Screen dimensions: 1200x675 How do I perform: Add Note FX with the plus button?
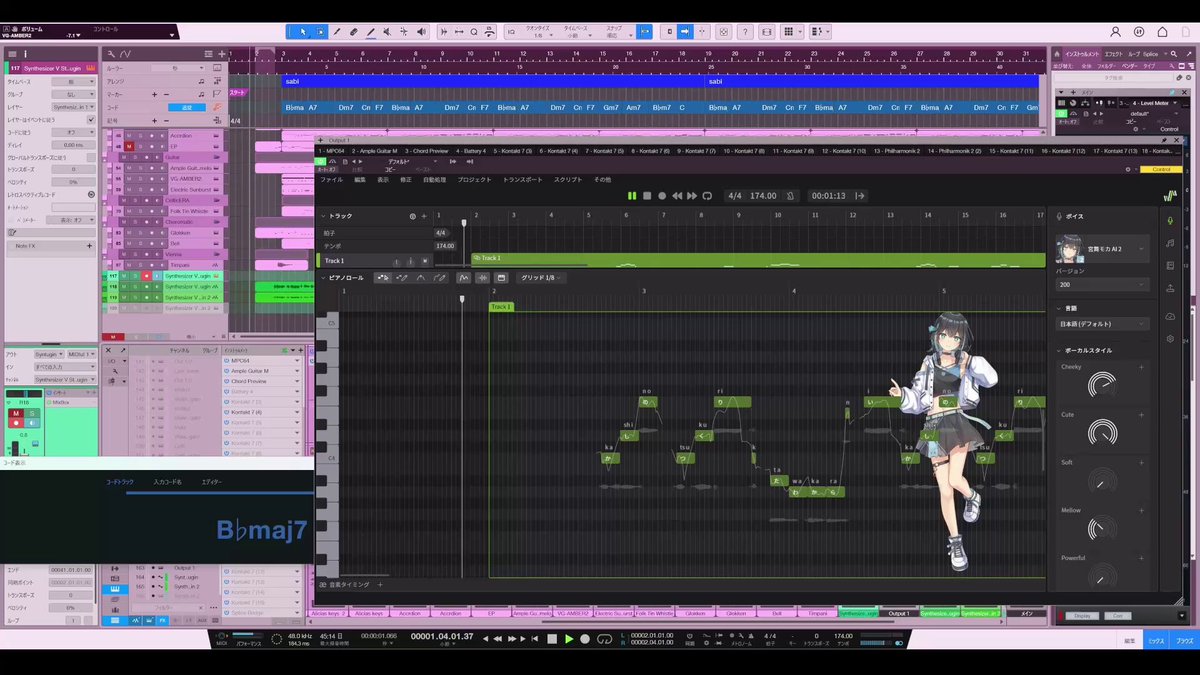(x=89, y=246)
